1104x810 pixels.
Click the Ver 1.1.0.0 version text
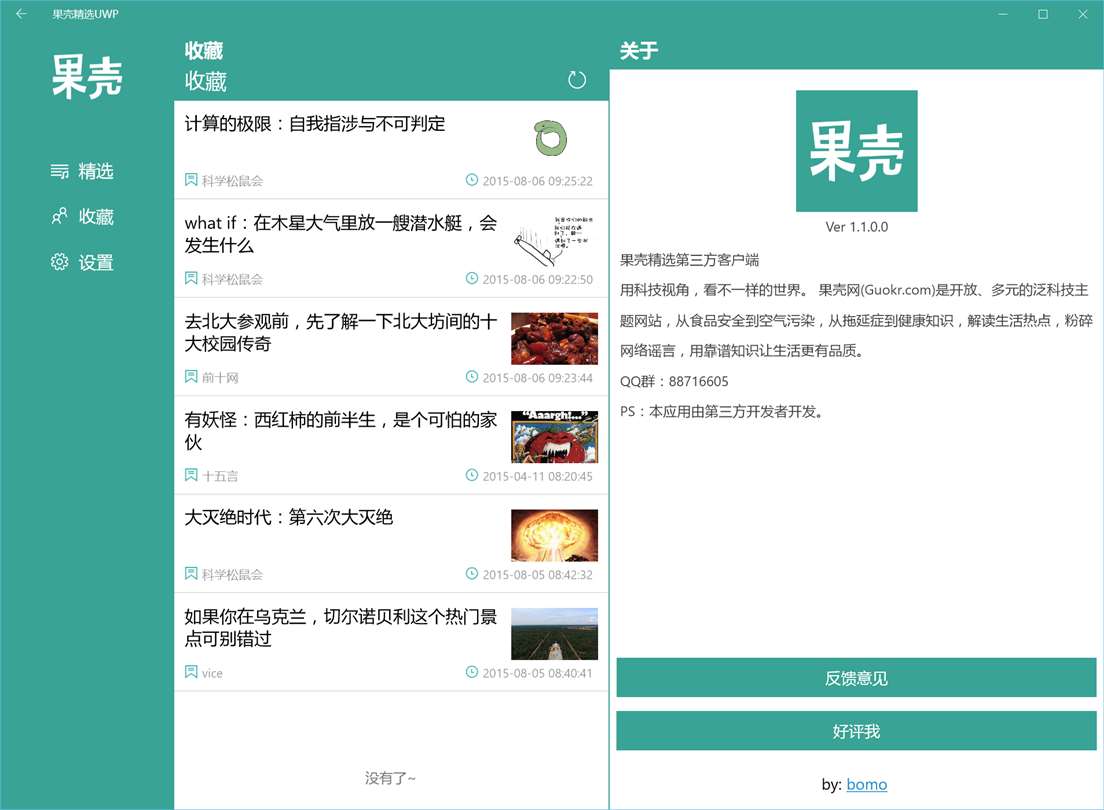tap(856, 227)
